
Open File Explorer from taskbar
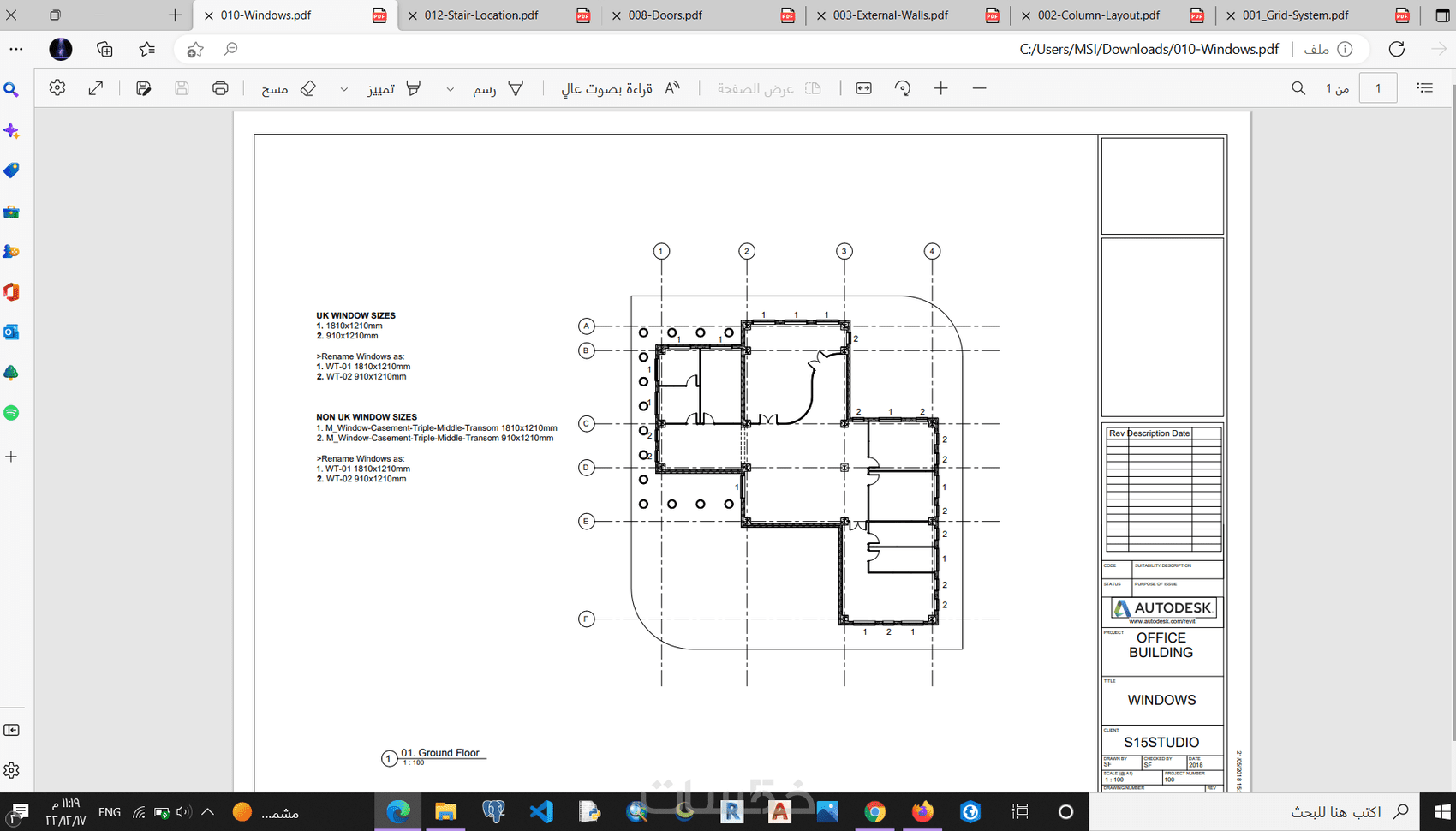pos(445,811)
